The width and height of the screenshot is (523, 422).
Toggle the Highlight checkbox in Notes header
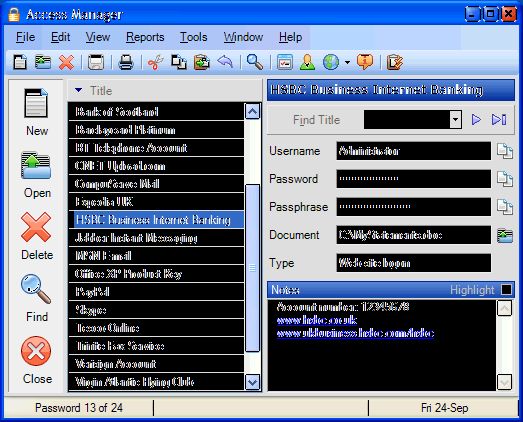506,290
